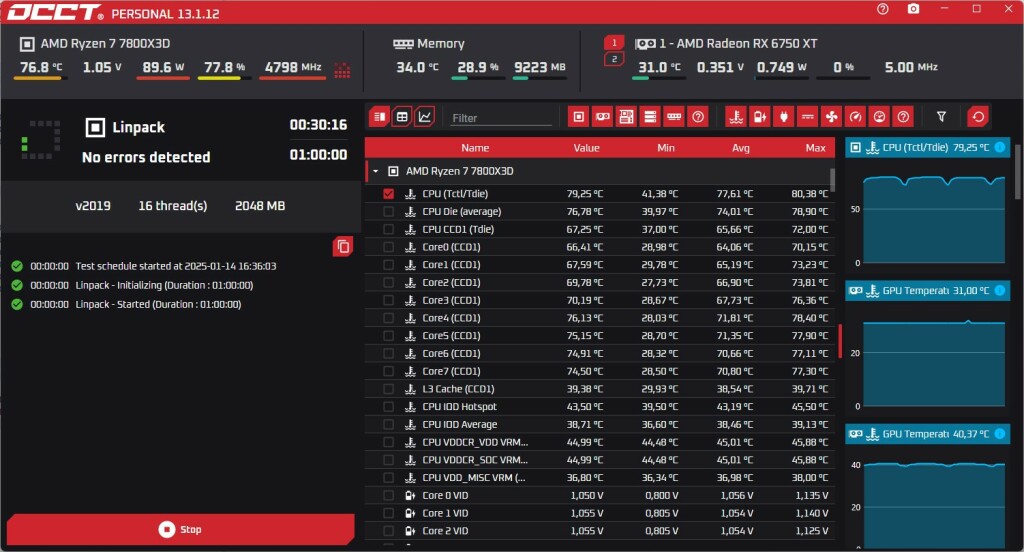Click the '16 thread(s)' test setting text
The height and width of the screenshot is (552, 1024).
click(x=172, y=206)
